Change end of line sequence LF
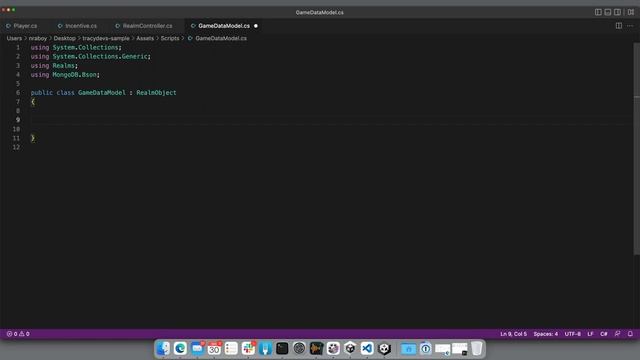The height and width of the screenshot is (360, 640). click(590, 334)
